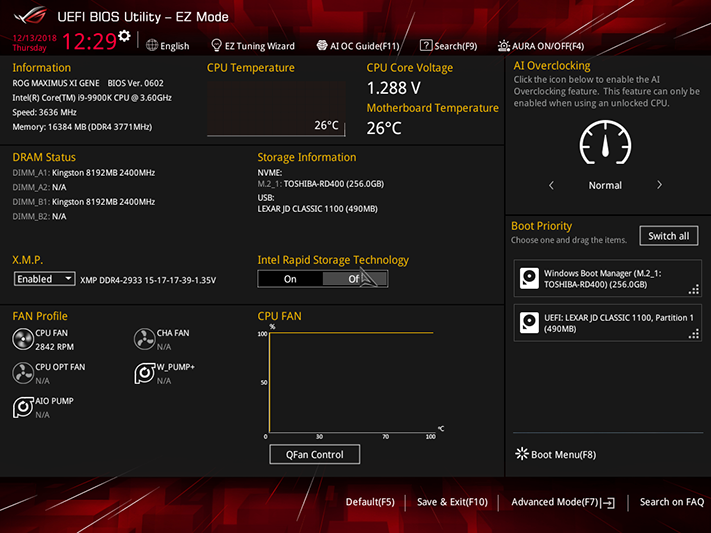
Task: Open QFan Control
Action: [315, 455]
